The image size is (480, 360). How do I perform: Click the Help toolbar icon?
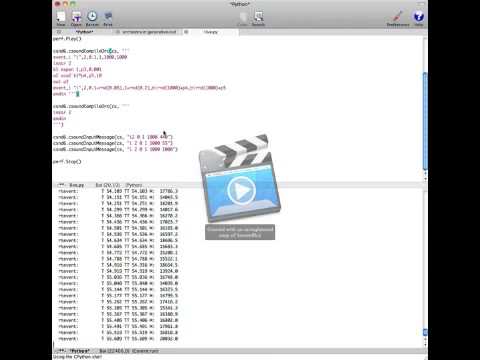[x=418, y=18]
